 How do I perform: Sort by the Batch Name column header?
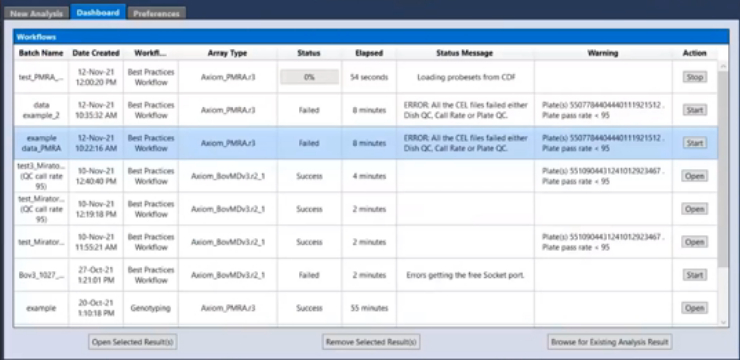coord(41,53)
